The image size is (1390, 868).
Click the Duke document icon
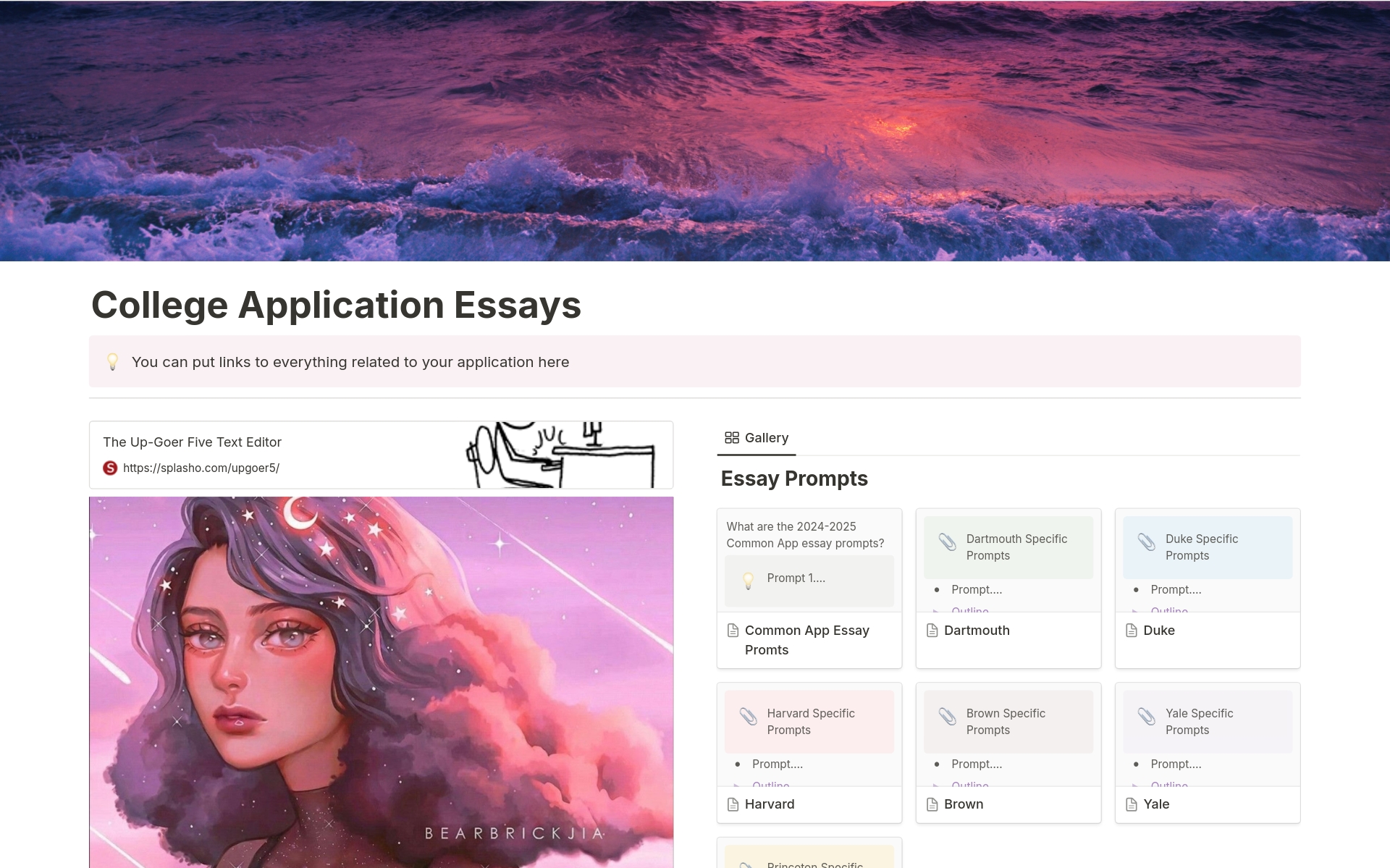coord(1132,629)
